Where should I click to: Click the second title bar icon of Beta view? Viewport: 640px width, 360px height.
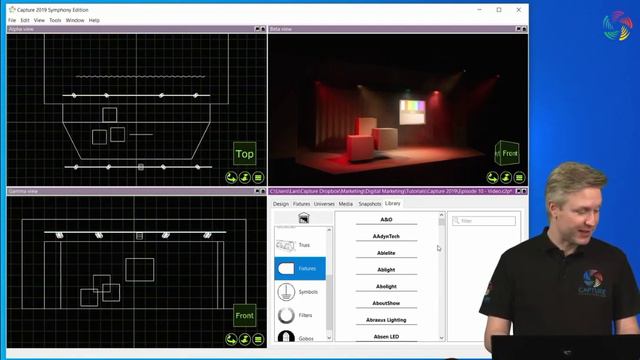524,29
